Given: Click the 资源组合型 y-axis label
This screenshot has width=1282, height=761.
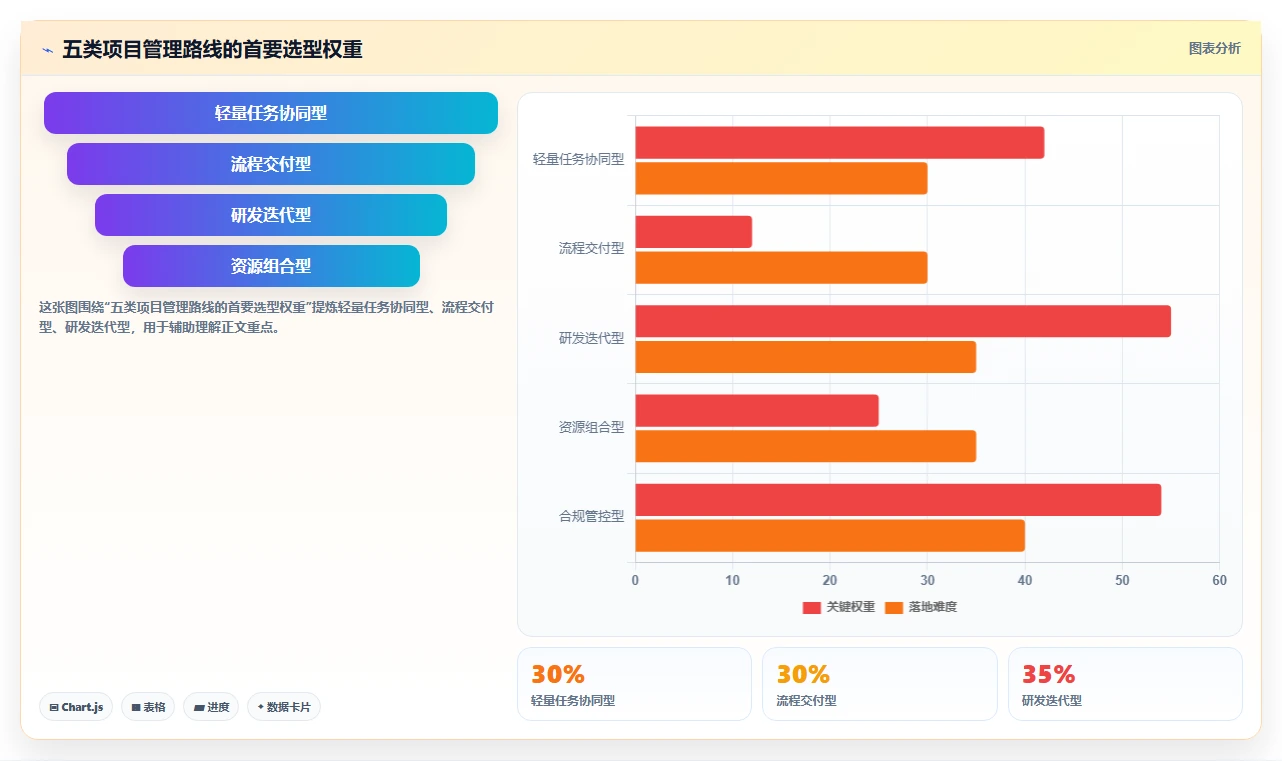Looking at the screenshot, I should [591, 427].
